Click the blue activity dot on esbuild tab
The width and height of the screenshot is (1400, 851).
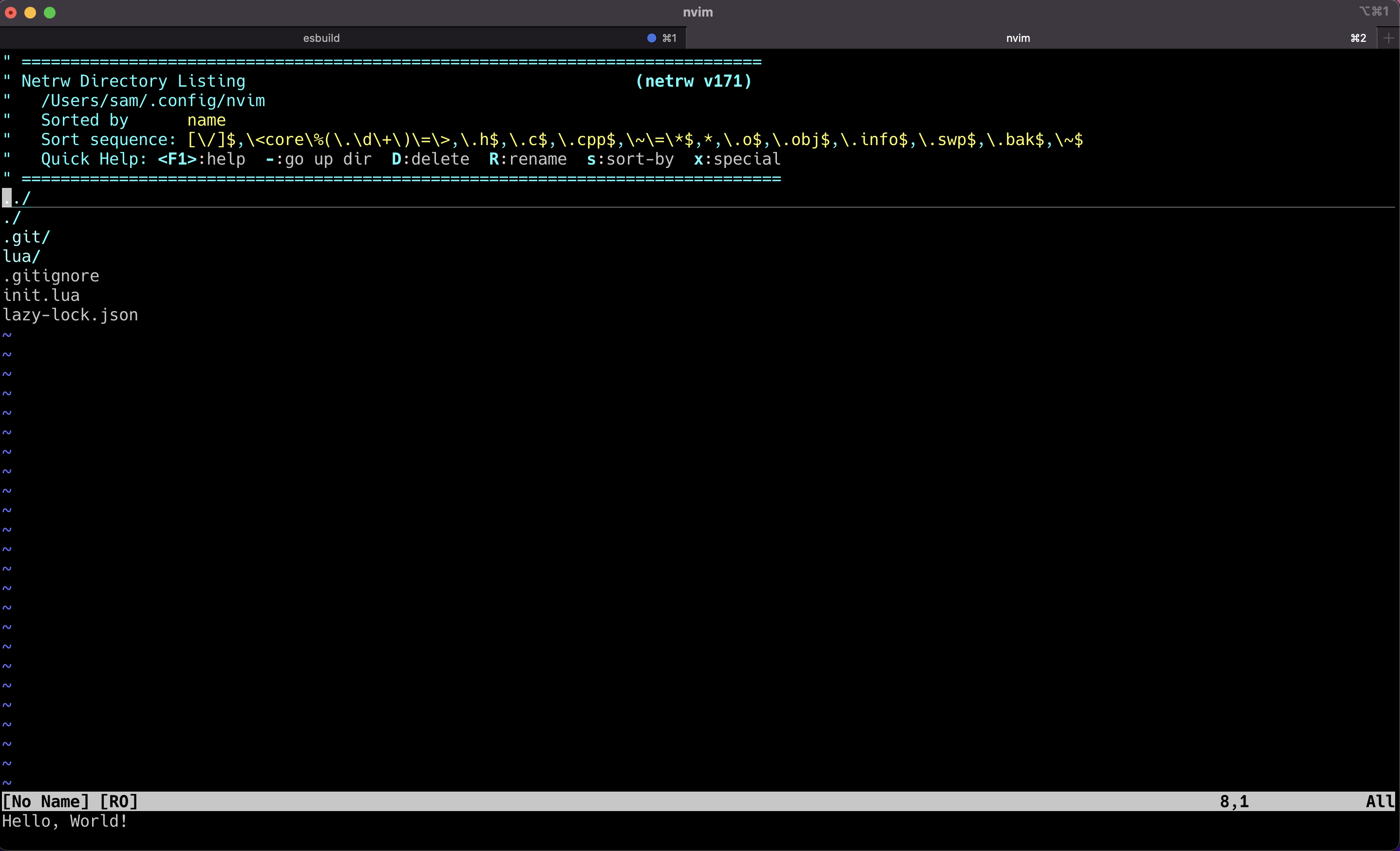[652, 38]
